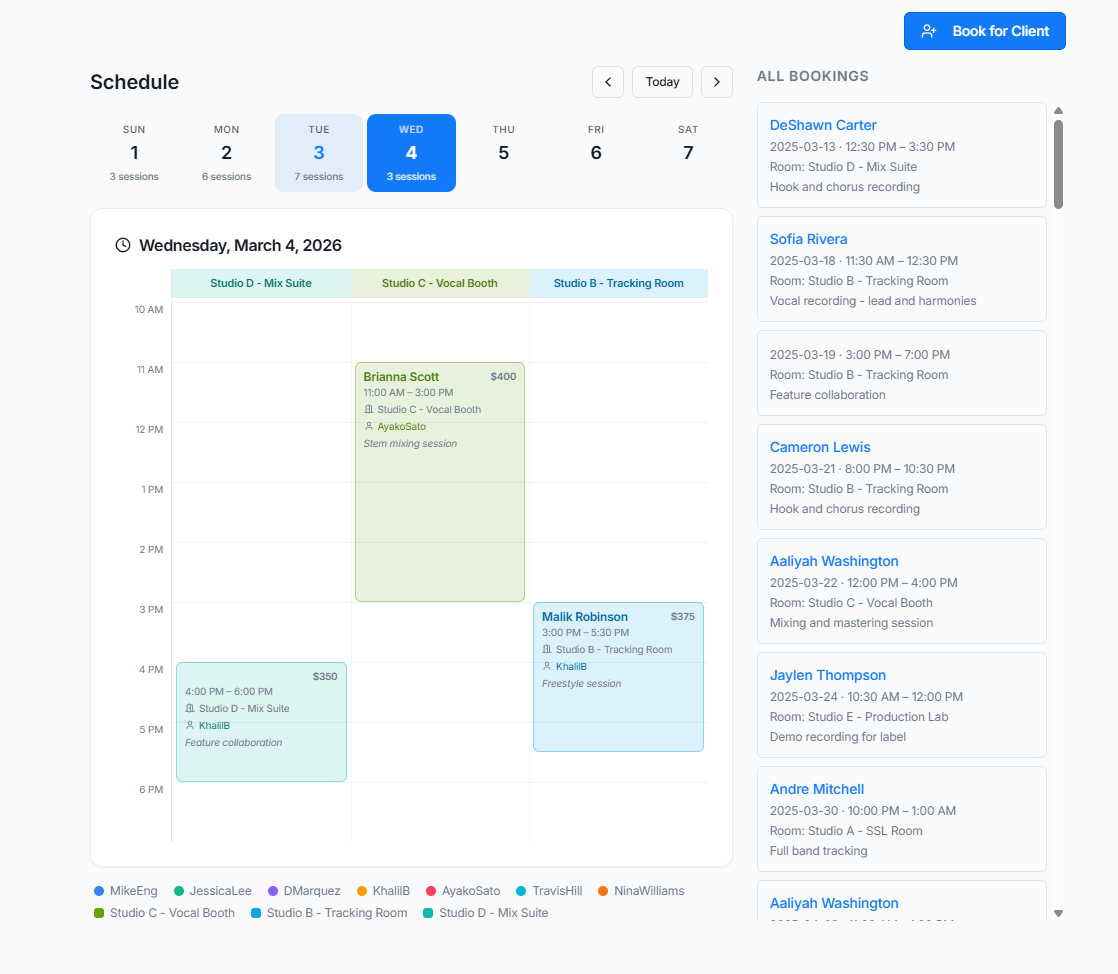This screenshot has height=974, width=1118.
Task: Click the DMarquez purple legend dot
Action: (x=273, y=891)
